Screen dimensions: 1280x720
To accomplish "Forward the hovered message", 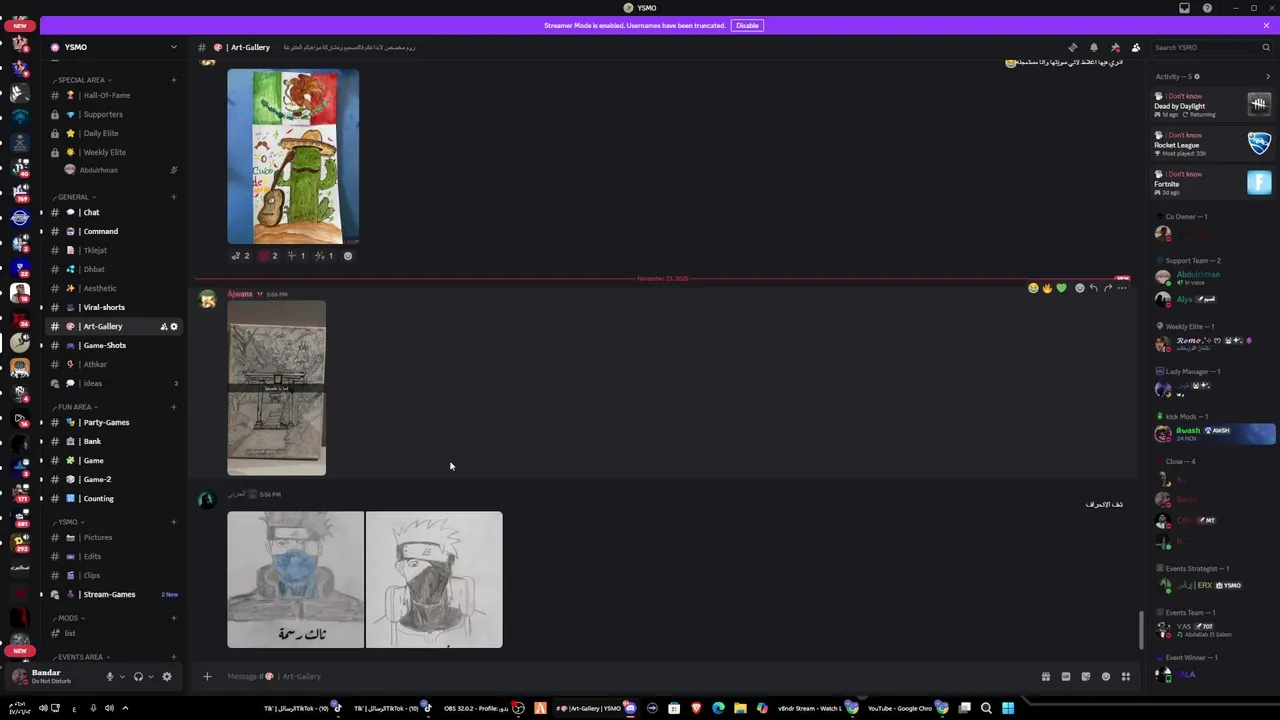I will (1107, 288).
